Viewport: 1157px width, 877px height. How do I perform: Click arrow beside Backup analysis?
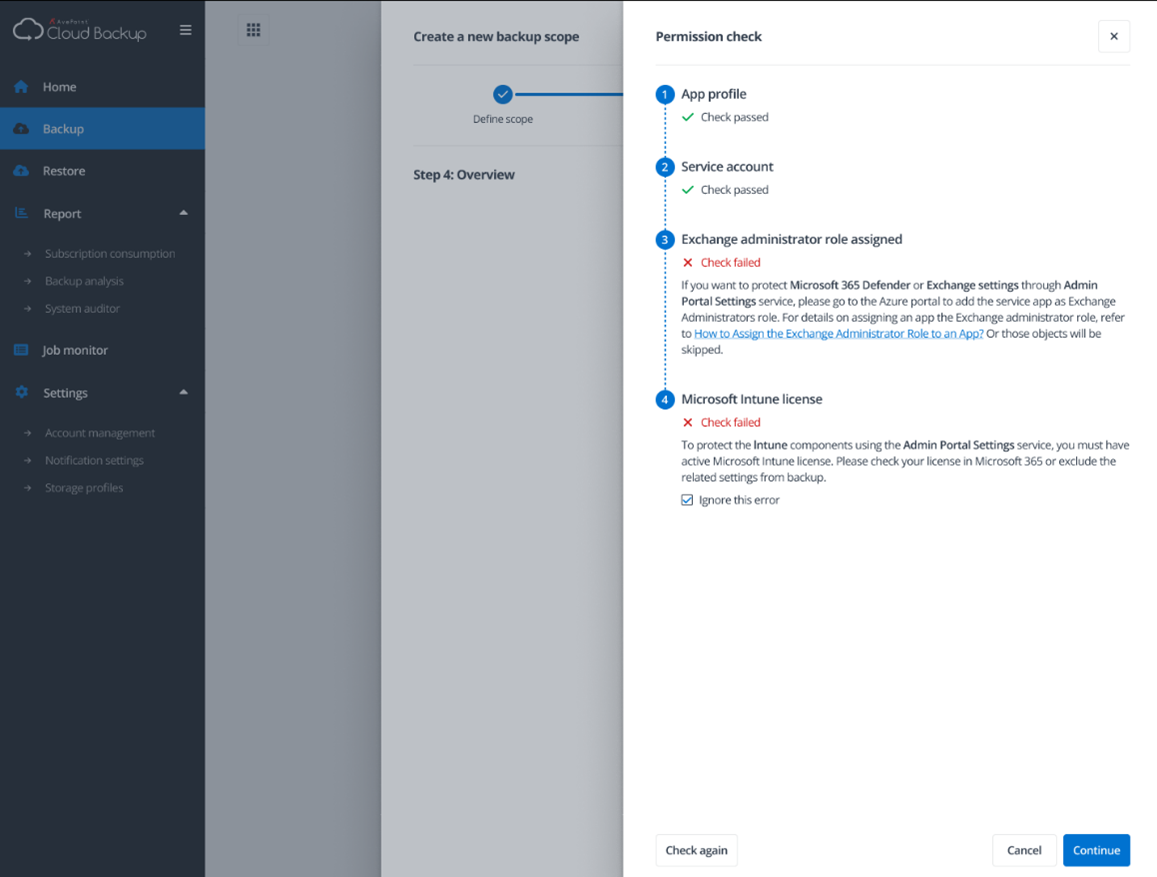(27, 281)
